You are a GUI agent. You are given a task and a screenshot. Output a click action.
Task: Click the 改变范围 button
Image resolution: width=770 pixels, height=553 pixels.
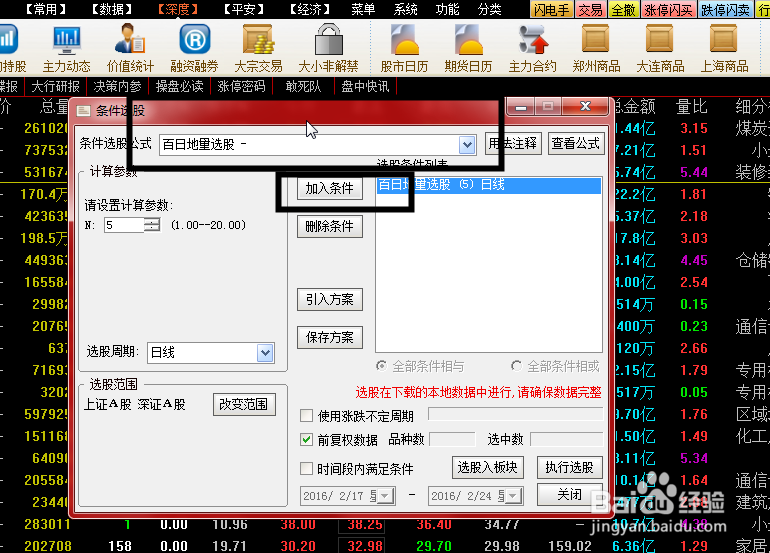pyautogui.click(x=244, y=404)
